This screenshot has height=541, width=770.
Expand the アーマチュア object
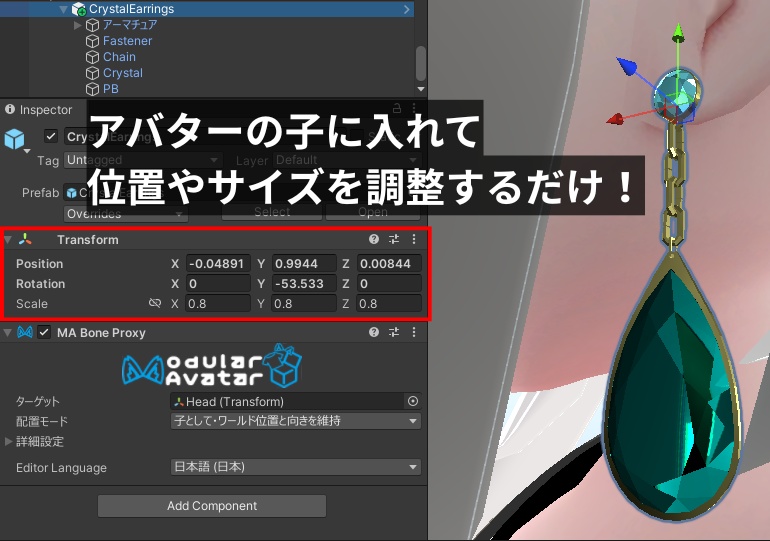[x=77, y=25]
